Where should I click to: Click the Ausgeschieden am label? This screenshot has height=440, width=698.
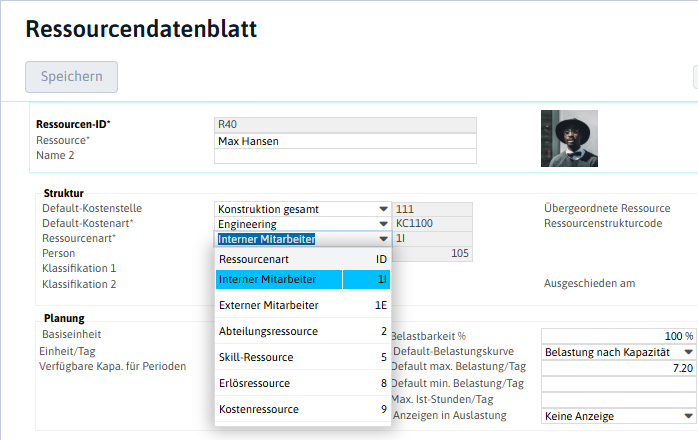[x=589, y=283]
